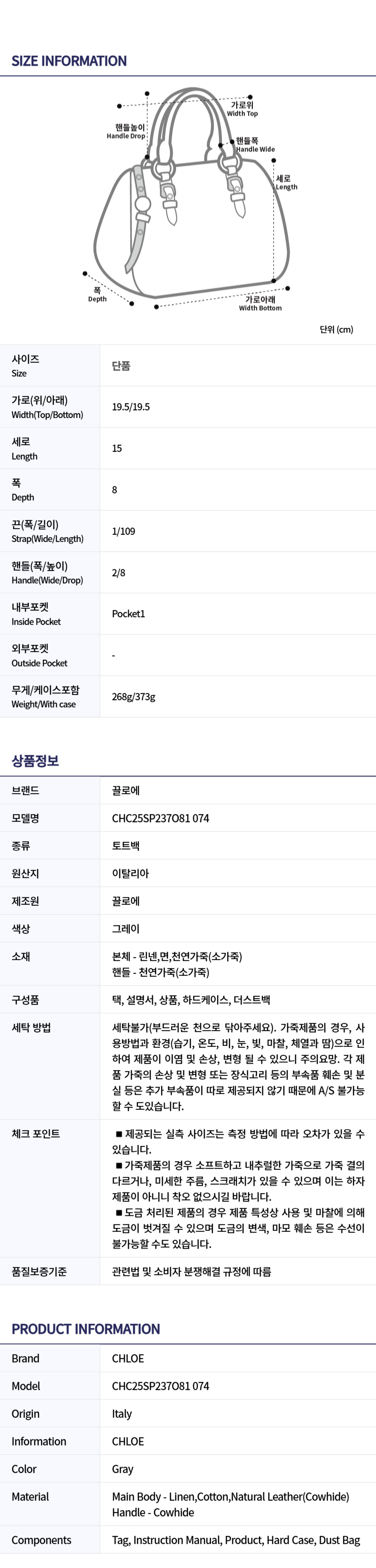This screenshot has width=376, height=1568.
Task: Click the Width Top label on diagram
Action: tap(242, 109)
